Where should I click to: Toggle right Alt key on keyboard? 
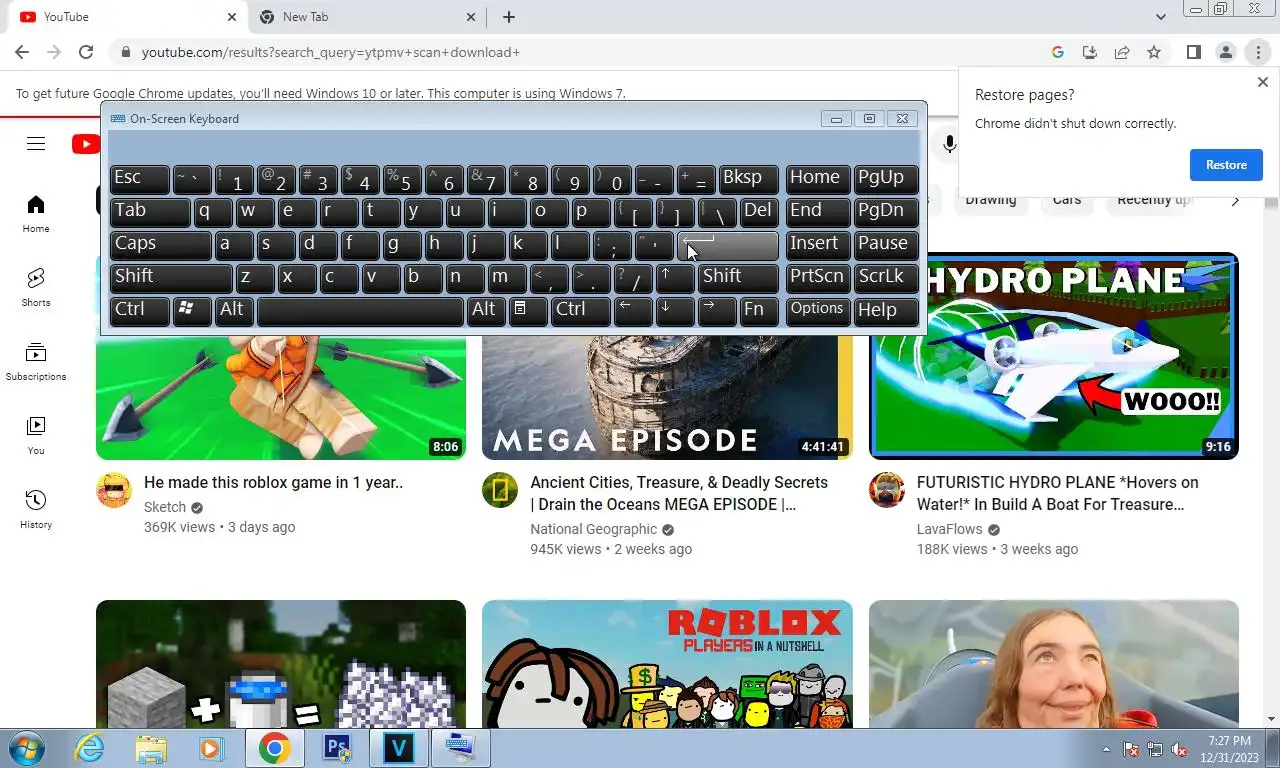point(485,311)
